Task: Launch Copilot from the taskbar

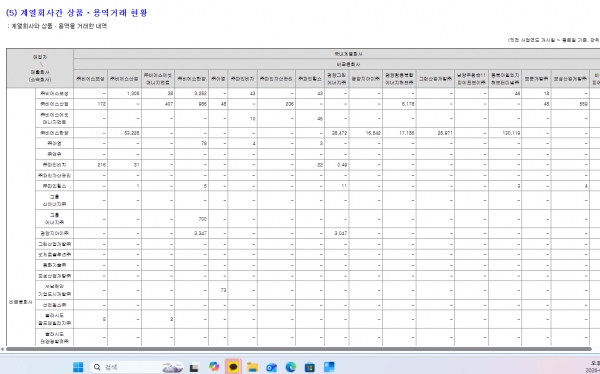Action: pyautogui.click(x=214, y=367)
